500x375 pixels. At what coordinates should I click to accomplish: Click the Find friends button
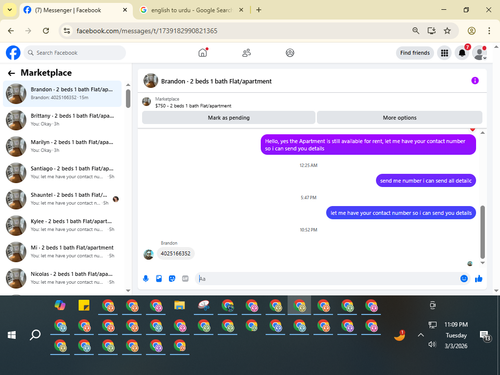(x=415, y=53)
